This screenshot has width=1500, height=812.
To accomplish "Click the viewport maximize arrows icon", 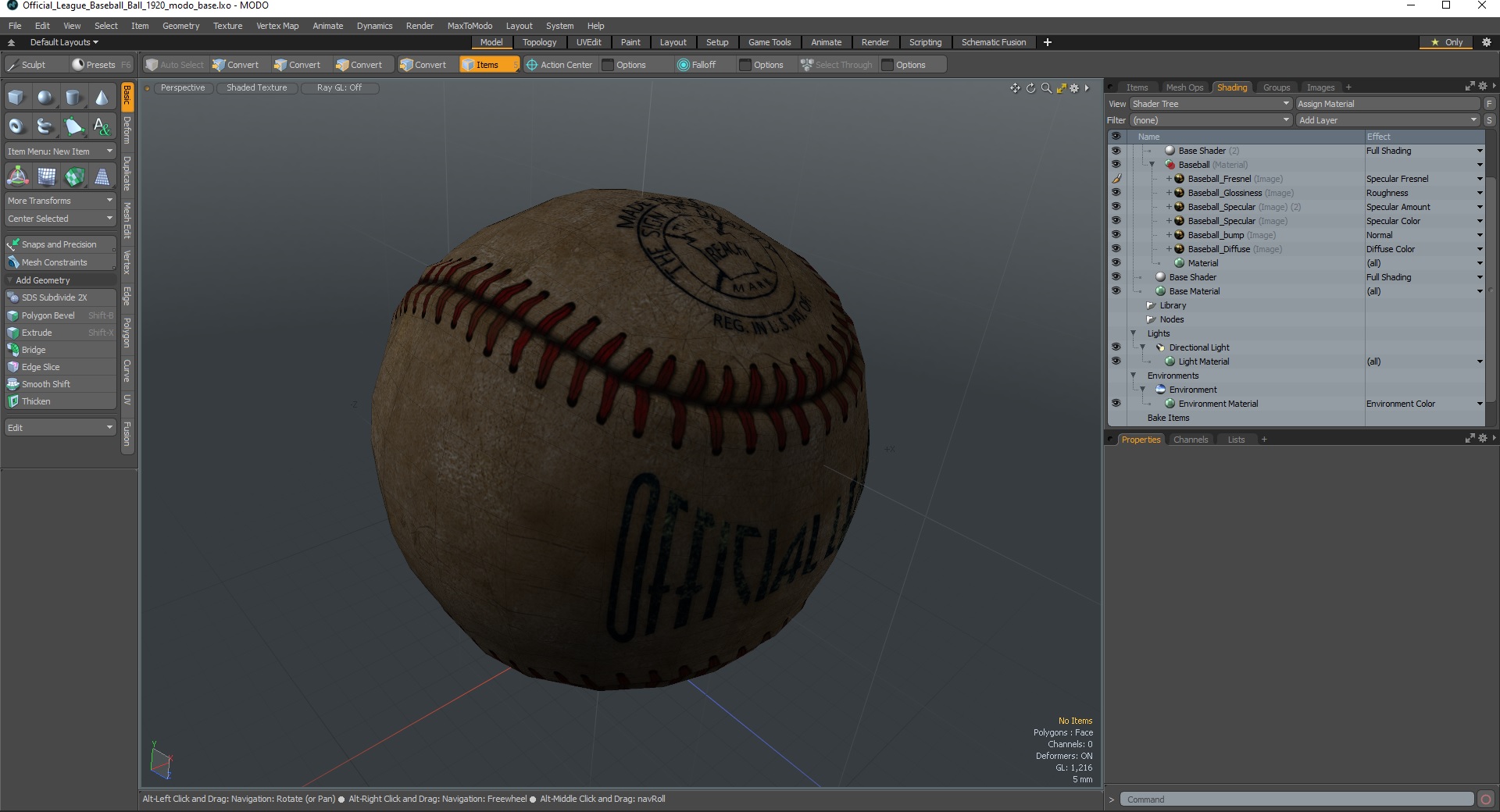I will pos(1061,88).
